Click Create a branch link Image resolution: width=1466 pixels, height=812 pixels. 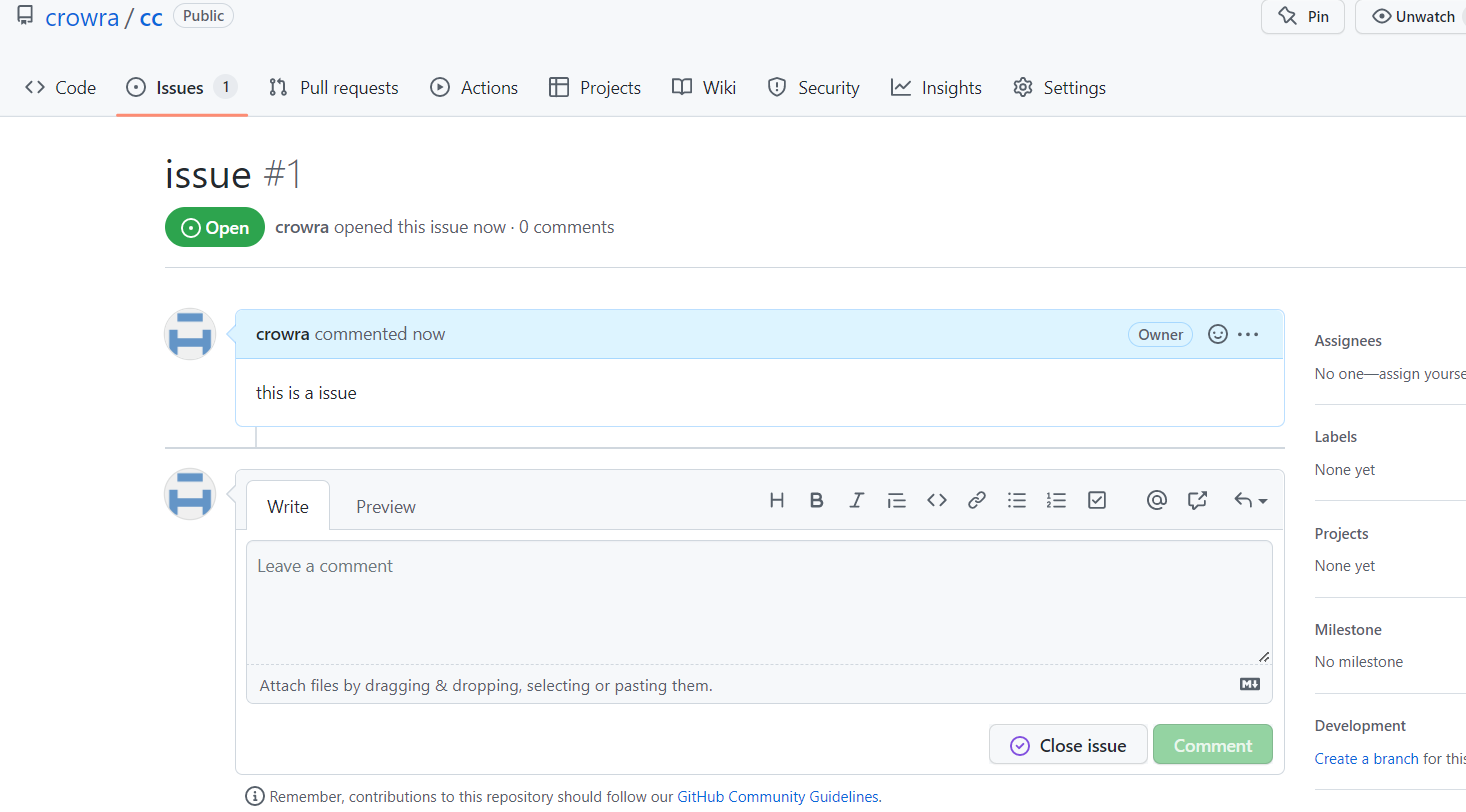(x=1366, y=759)
